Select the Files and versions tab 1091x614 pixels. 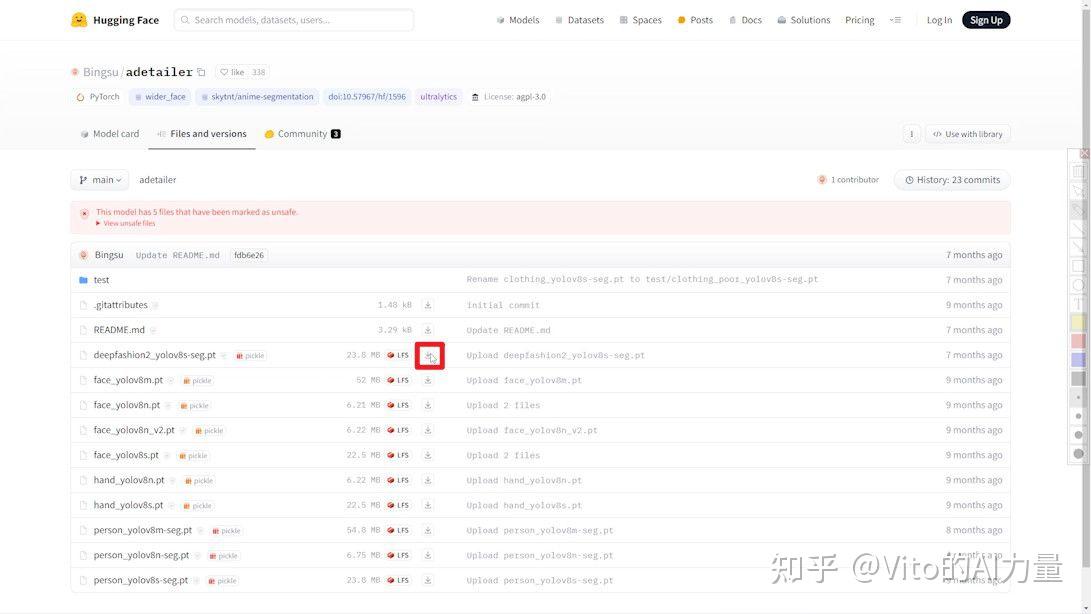point(202,134)
